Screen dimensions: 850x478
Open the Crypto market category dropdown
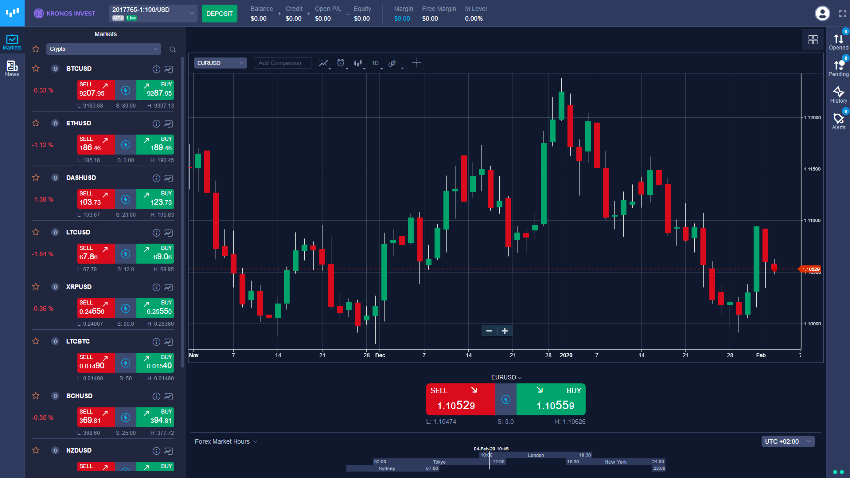click(x=103, y=49)
